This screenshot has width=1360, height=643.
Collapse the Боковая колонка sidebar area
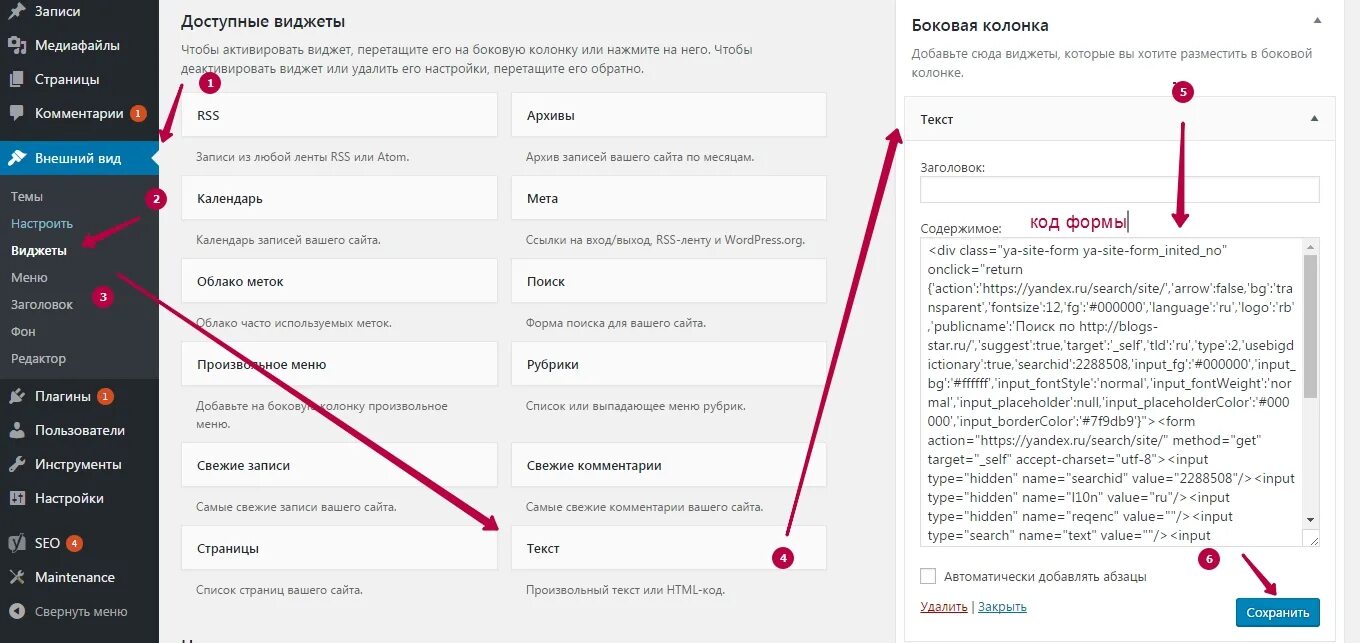coord(1317,21)
